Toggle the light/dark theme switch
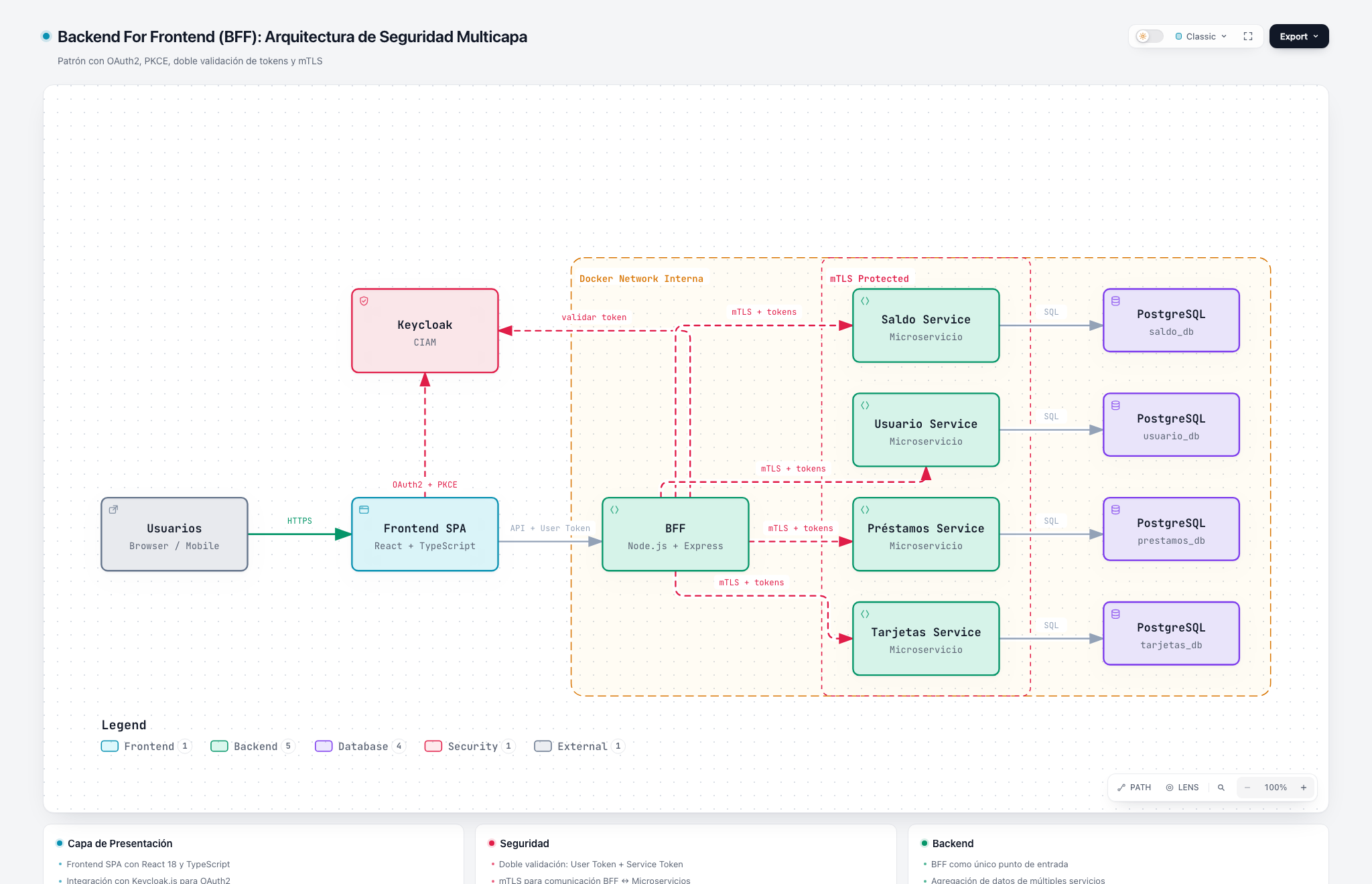 [1149, 36]
